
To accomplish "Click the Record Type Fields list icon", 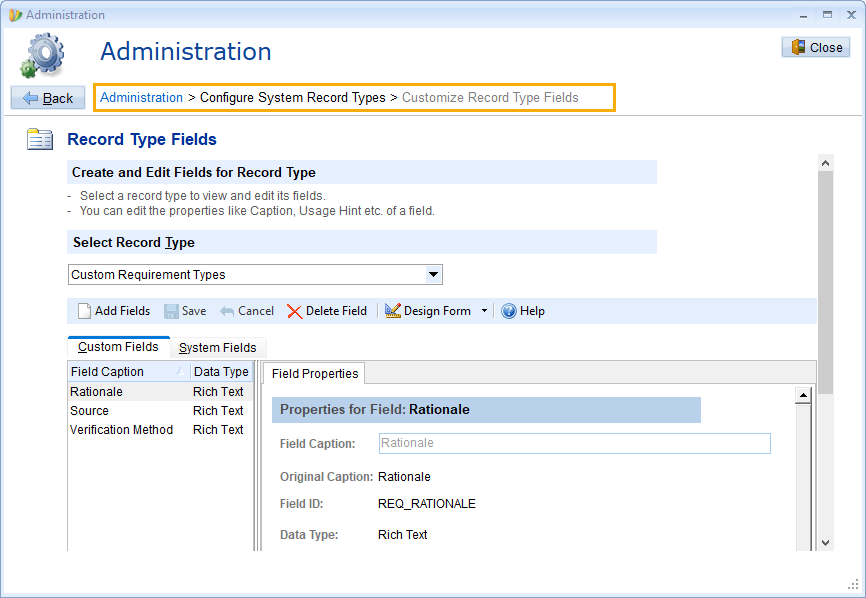I will coord(40,139).
